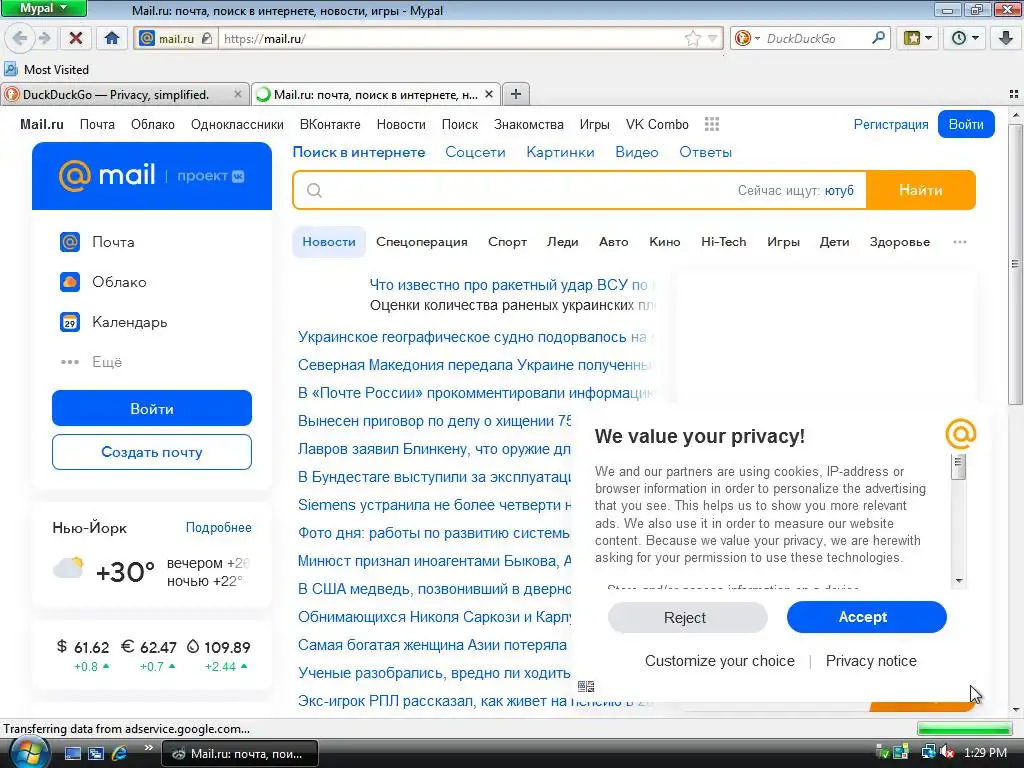The height and width of the screenshot is (768, 1024).
Task: Open the all-projects grid icon in navigation
Action: pos(712,124)
